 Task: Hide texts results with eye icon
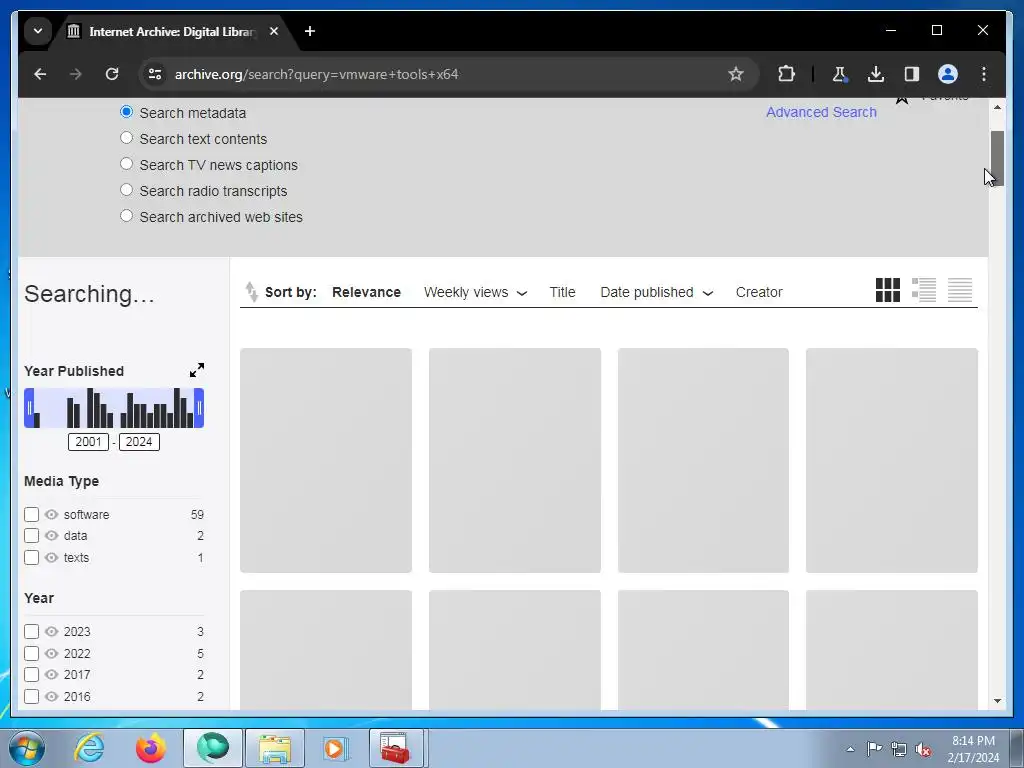coord(52,558)
